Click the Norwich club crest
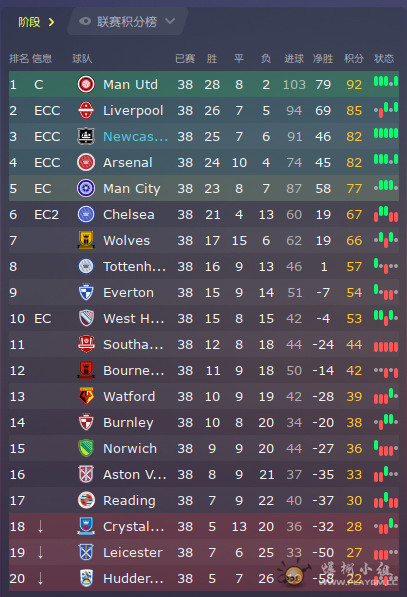This screenshot has height=597, width=407. (86, 449)
